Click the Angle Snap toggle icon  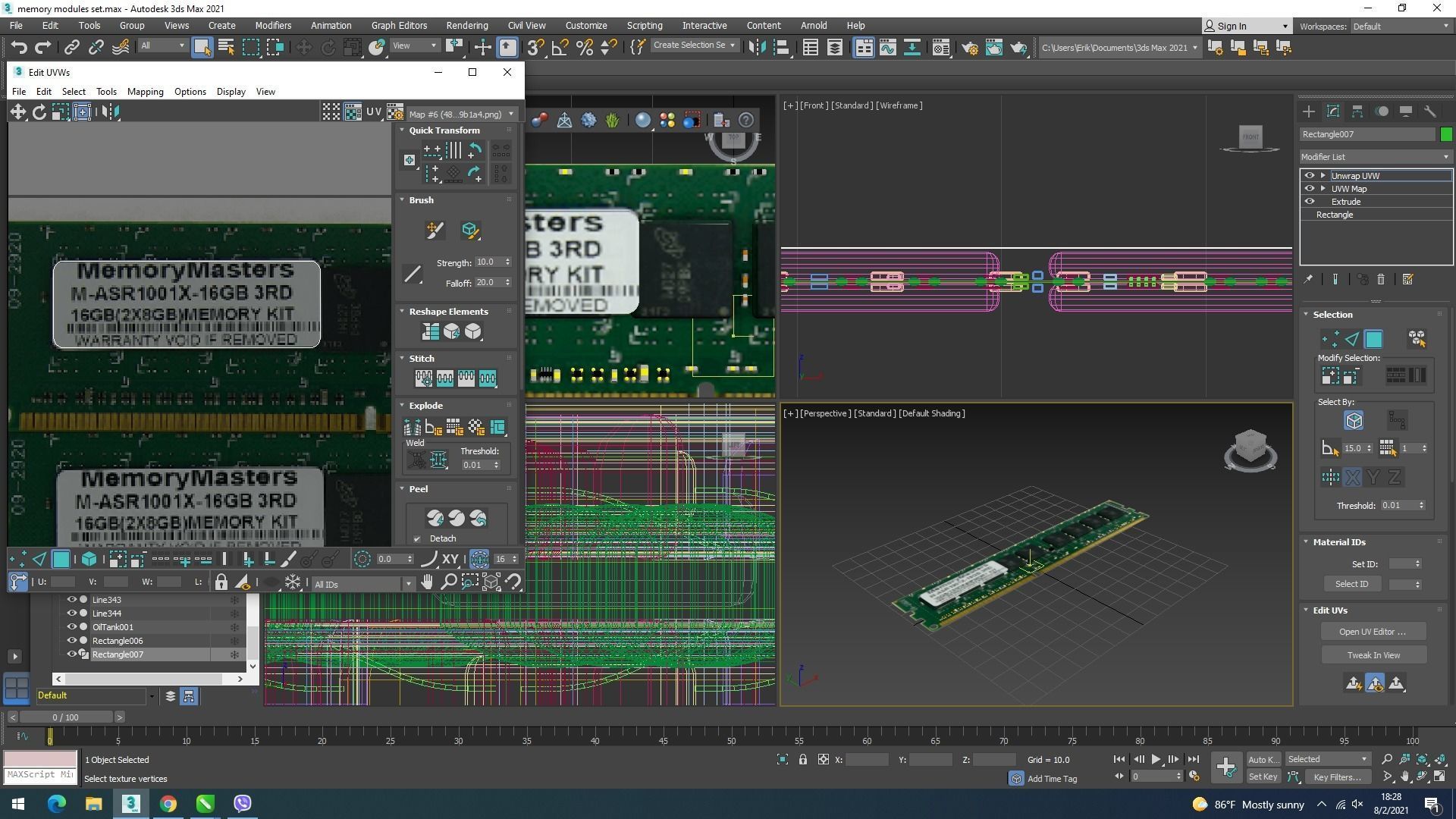click(560, 48)
